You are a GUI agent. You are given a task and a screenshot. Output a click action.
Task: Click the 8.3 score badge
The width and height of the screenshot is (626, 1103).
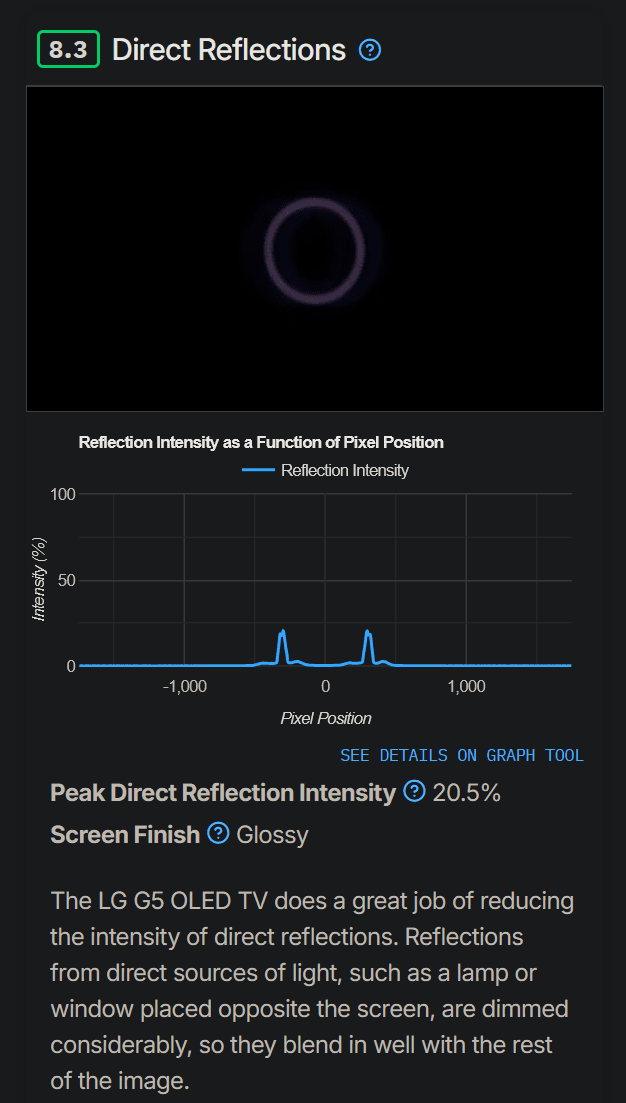pos(68,49)
